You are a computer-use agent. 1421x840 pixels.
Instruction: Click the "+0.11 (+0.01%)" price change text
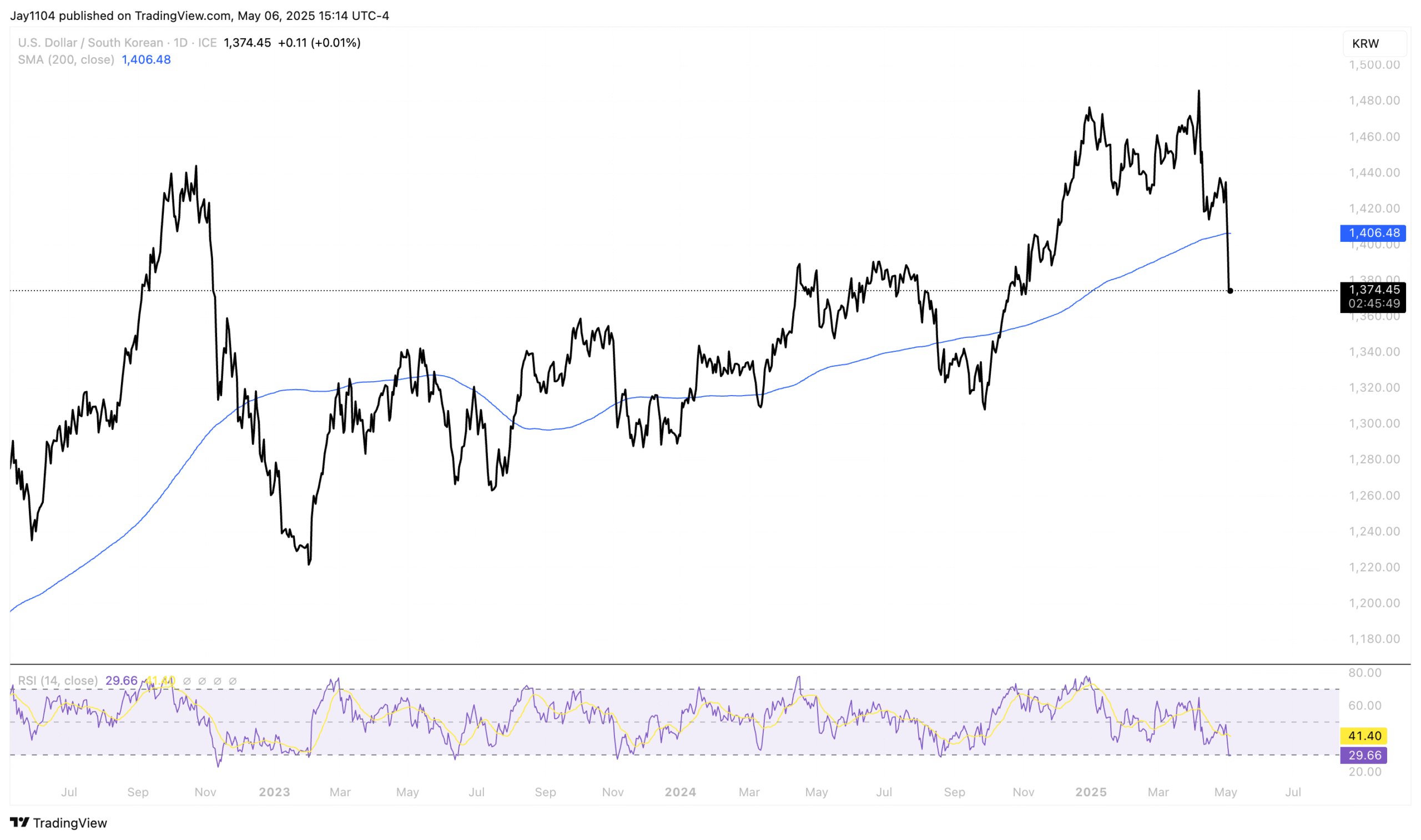click(x=319, y=43)
